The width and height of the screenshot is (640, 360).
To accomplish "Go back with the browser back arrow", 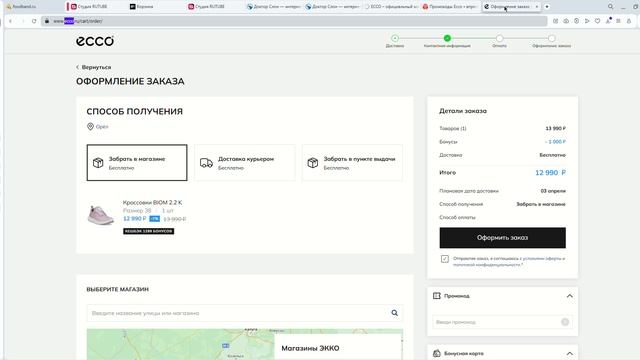I will [x=11, y=21].
